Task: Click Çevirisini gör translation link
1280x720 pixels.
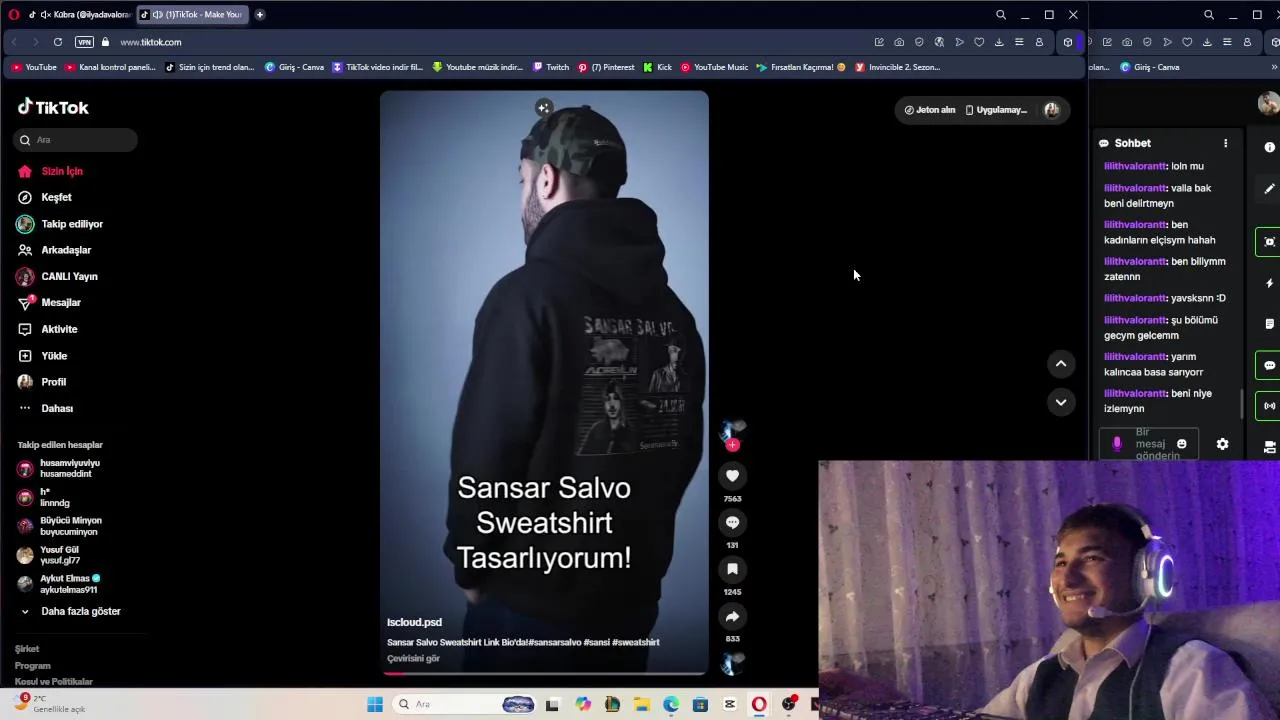Action: pos(413,658)
